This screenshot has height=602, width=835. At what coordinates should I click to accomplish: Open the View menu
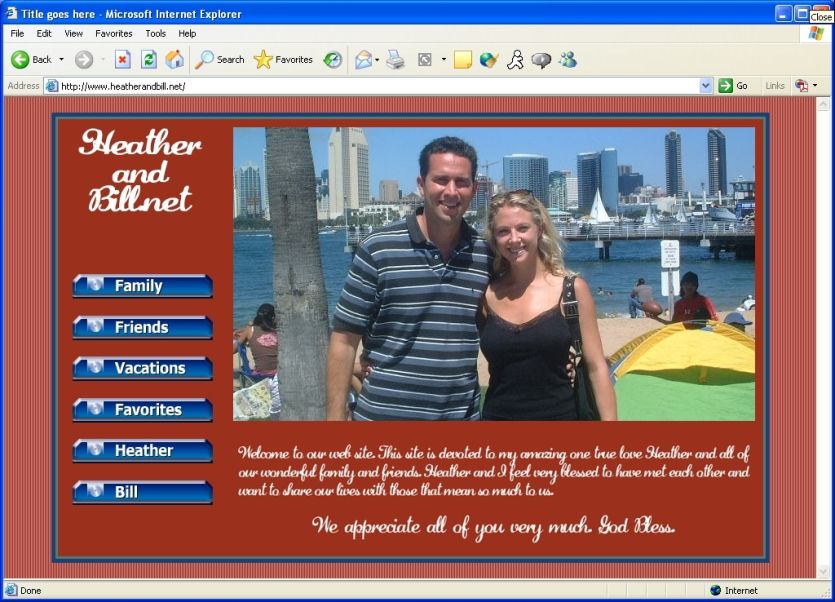coord(74,33)
